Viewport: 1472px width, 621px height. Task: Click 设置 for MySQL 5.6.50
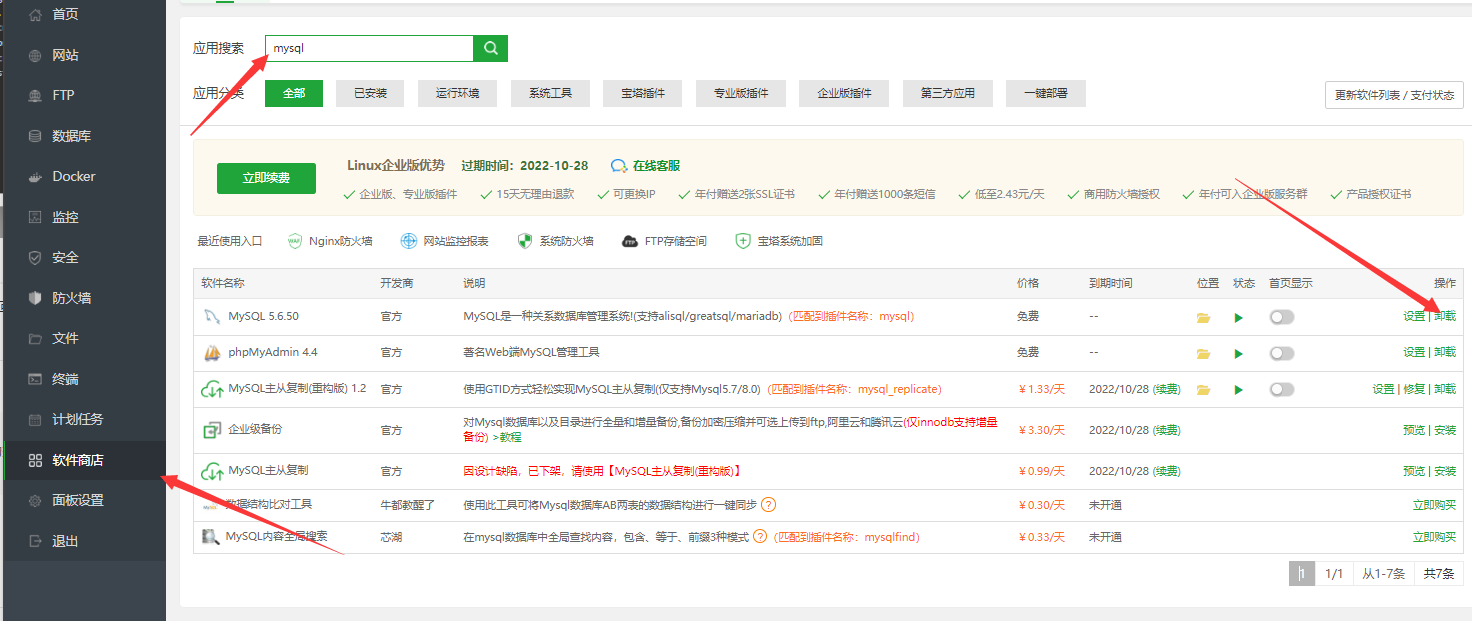[1414, 316]
